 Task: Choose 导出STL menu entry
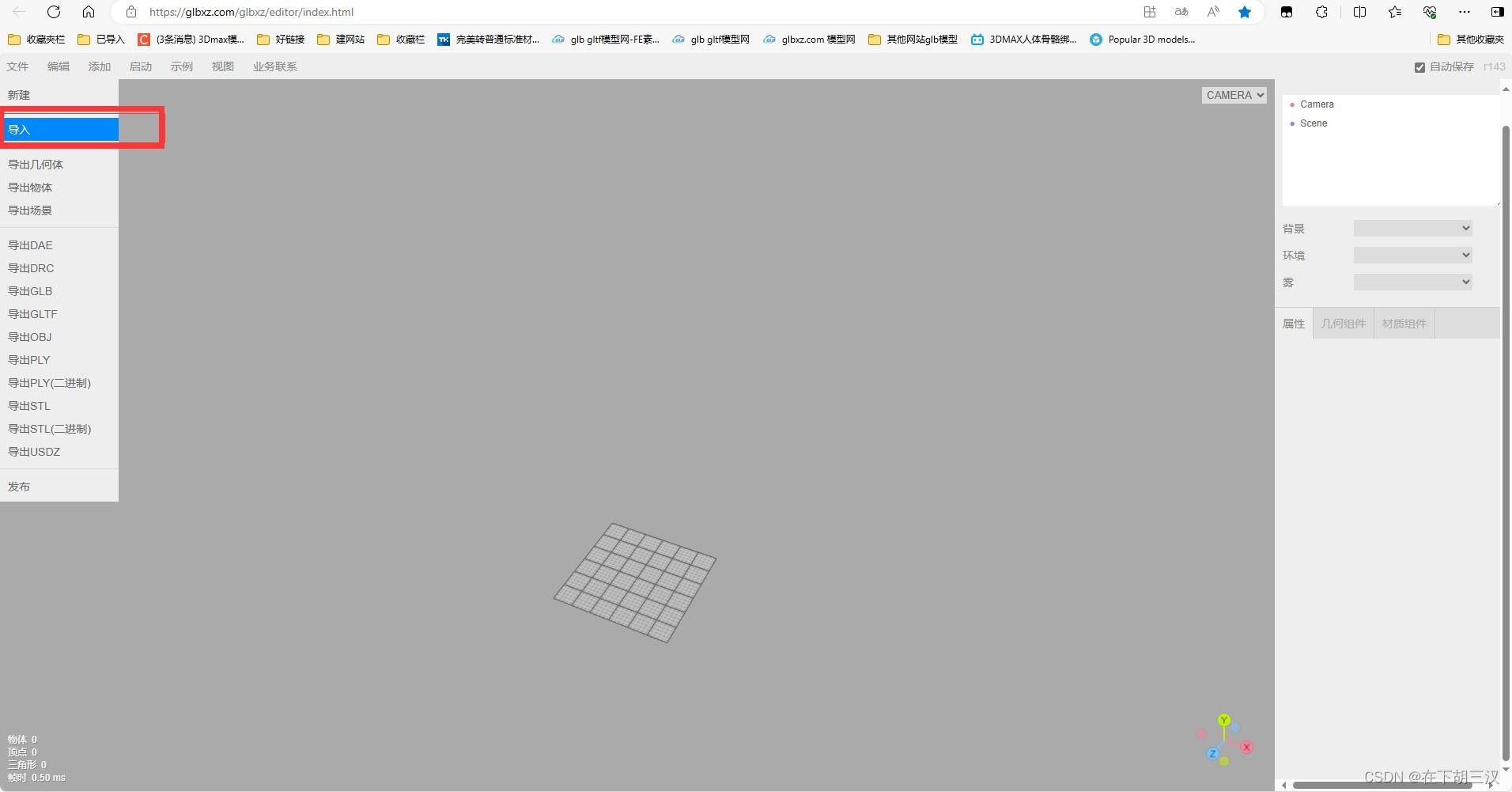tap(59, 406)
